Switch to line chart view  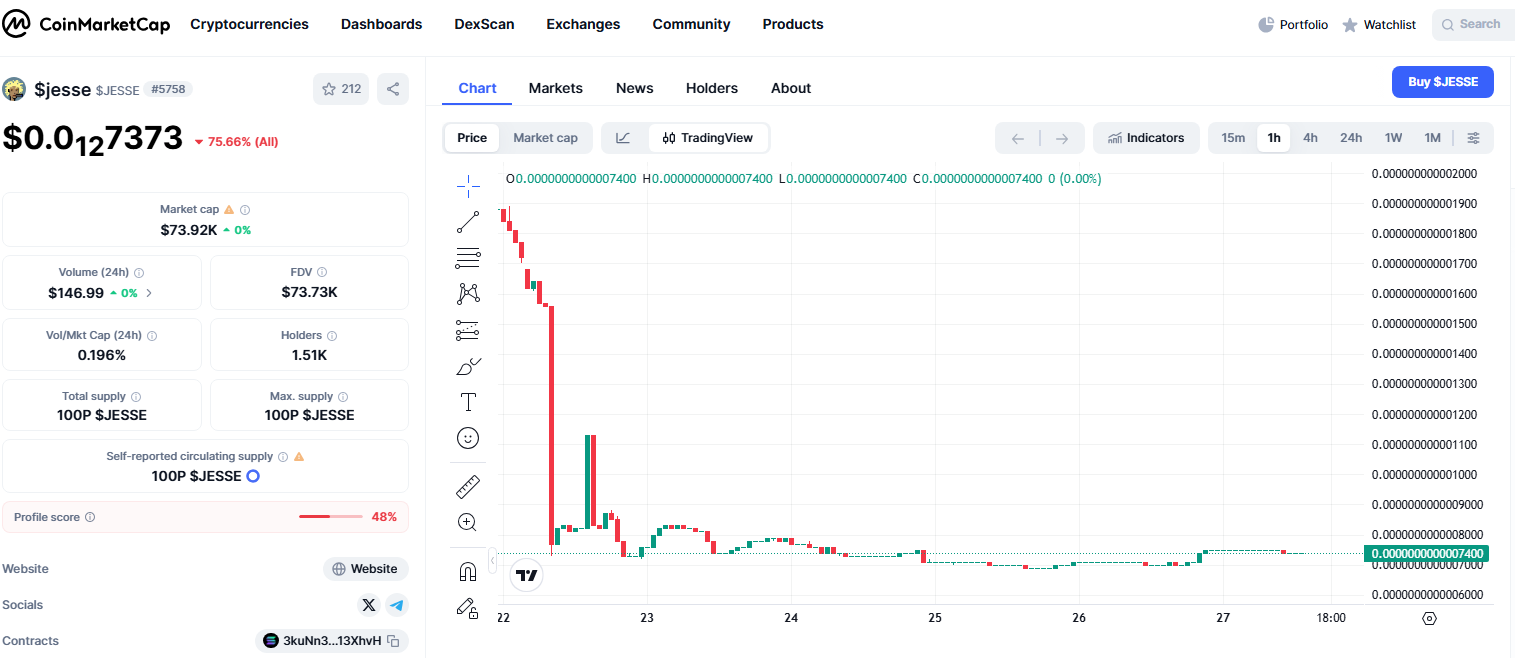[623, 138]
